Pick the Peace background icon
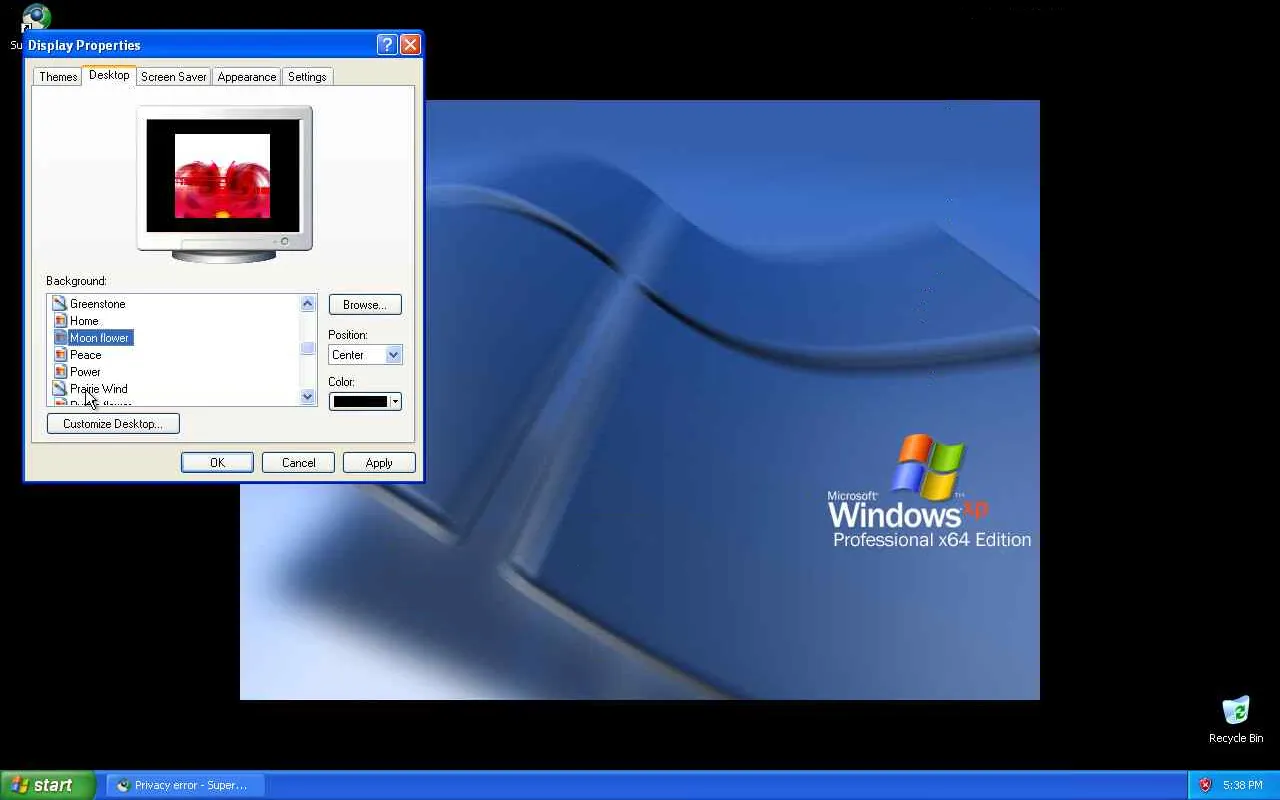1280x800 pixels. 60,355
